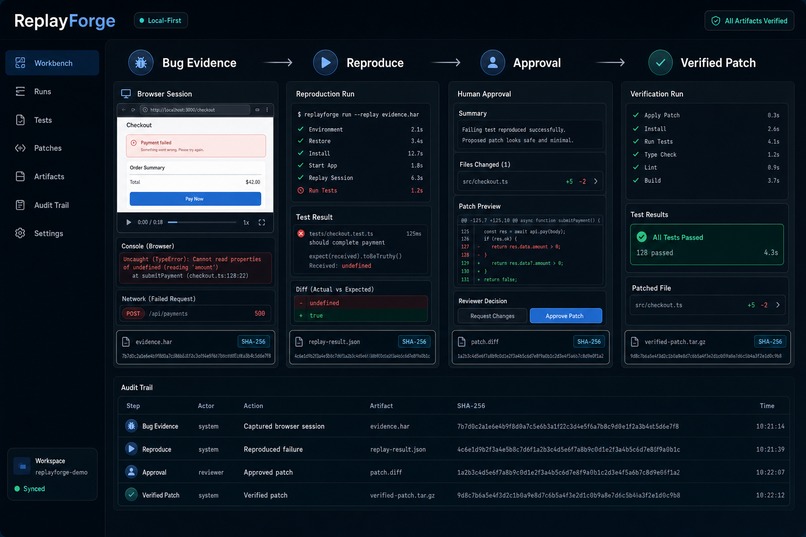Click the Local-First status badge
806x537 pixels.
(x=160, y=21)
